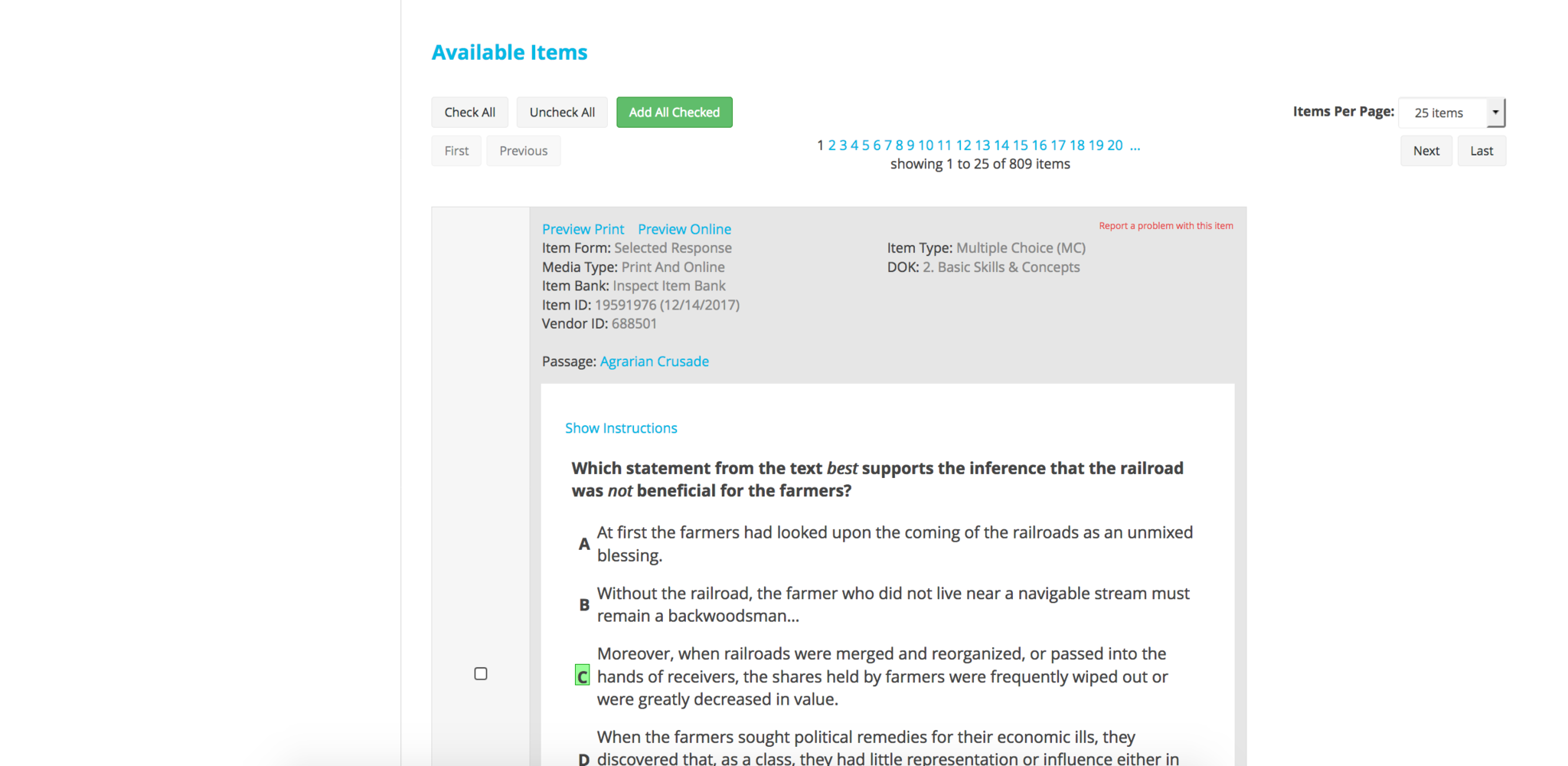Open Preview Online for the item
The height and width of the screenshot is (766, 1568).
point(684,229)
